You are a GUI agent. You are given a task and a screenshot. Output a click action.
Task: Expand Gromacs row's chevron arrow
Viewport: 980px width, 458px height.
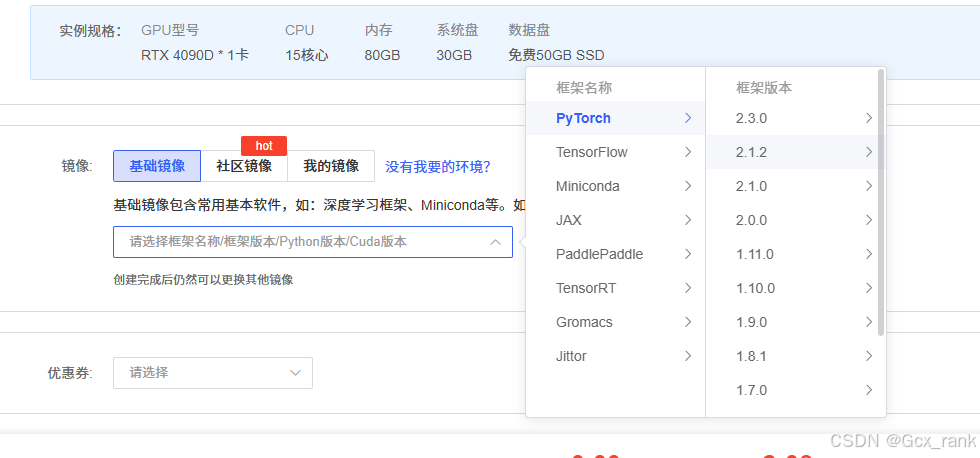(x=688, y=322)
